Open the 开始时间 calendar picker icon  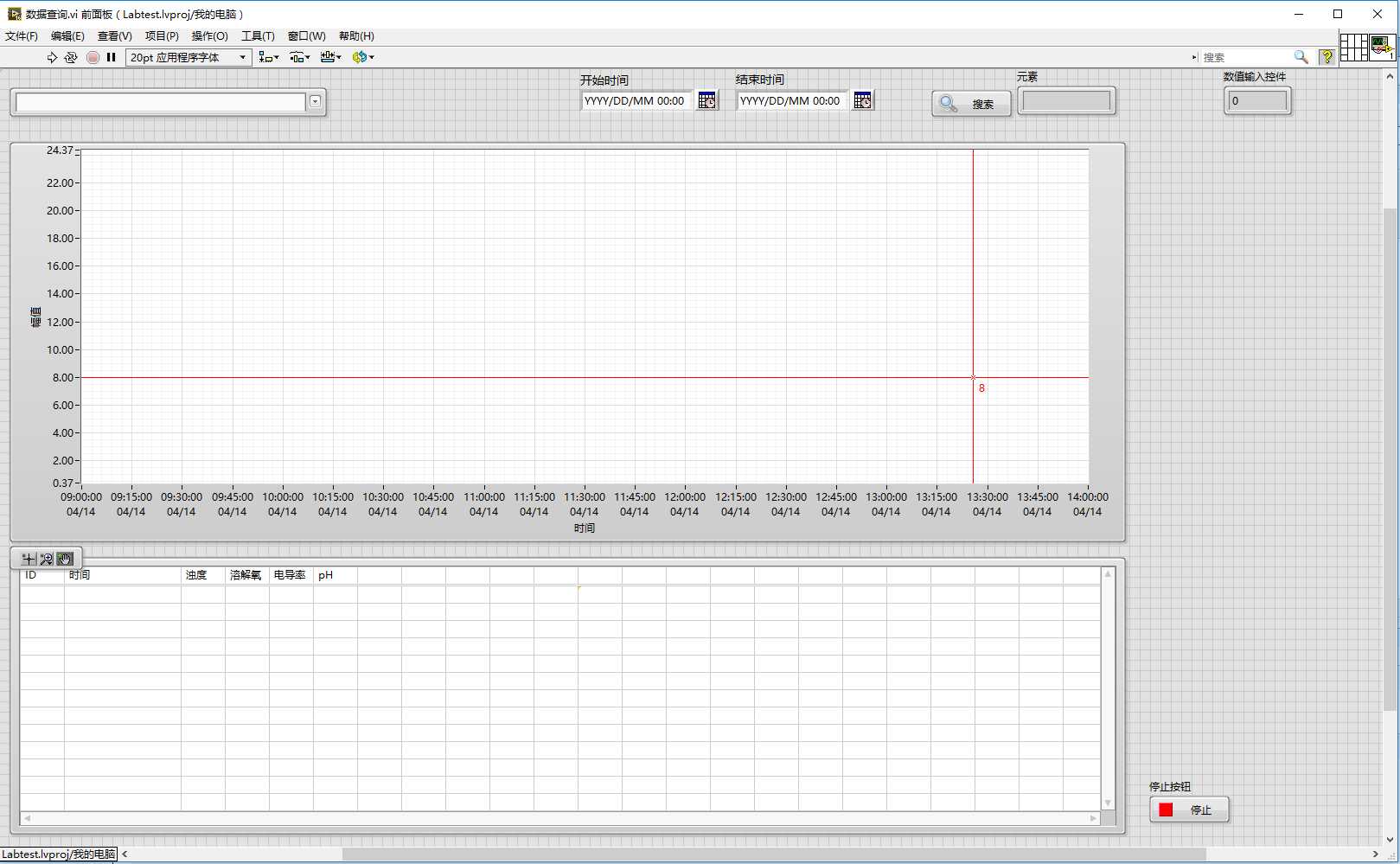click(x=707, y=100)
